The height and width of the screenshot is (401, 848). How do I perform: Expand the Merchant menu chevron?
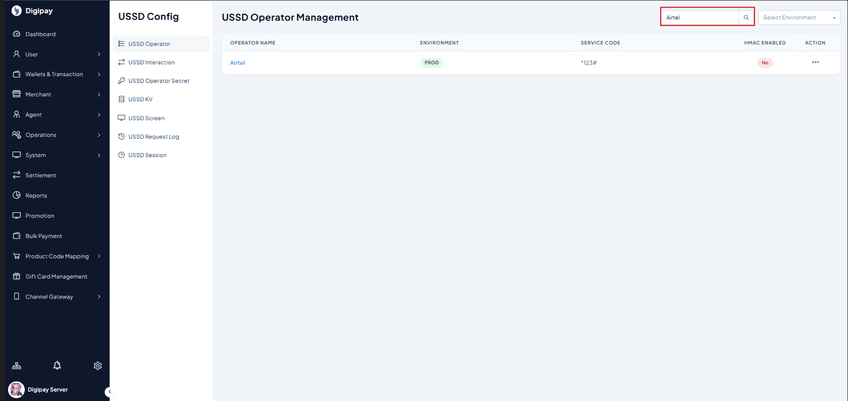99,95
